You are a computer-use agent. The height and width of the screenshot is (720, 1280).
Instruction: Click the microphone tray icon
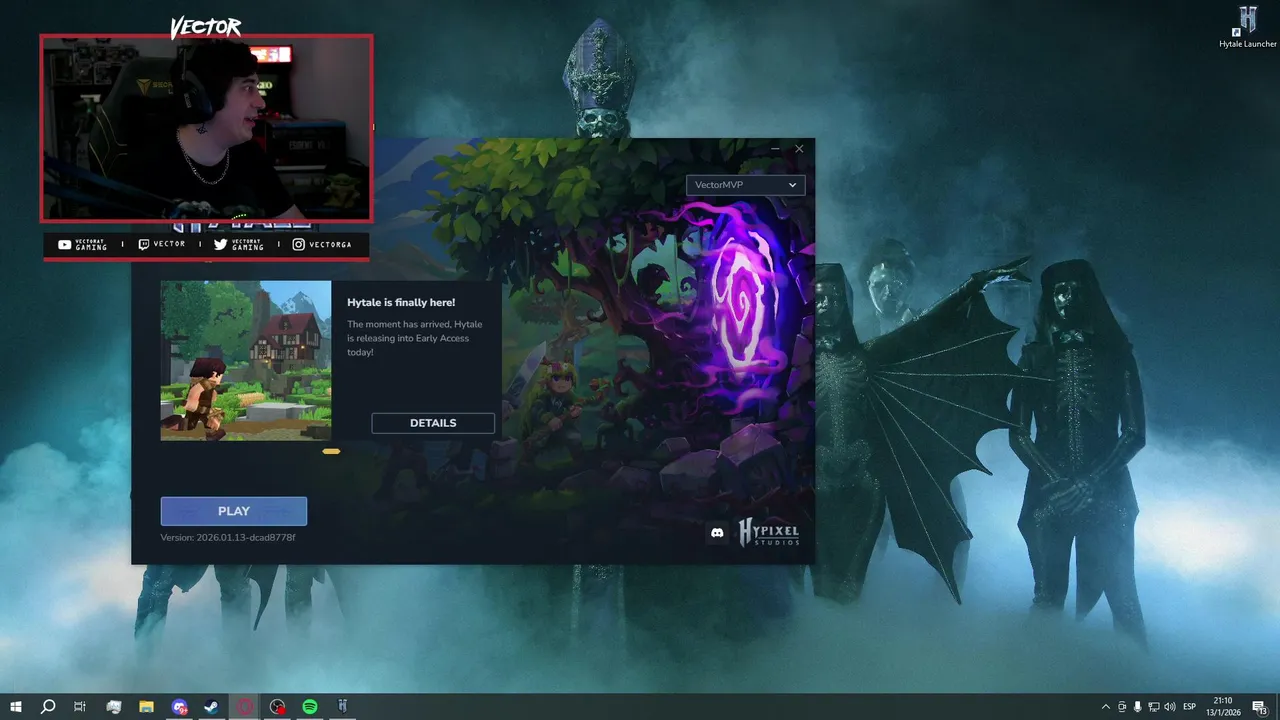[x=1137, y=707]
